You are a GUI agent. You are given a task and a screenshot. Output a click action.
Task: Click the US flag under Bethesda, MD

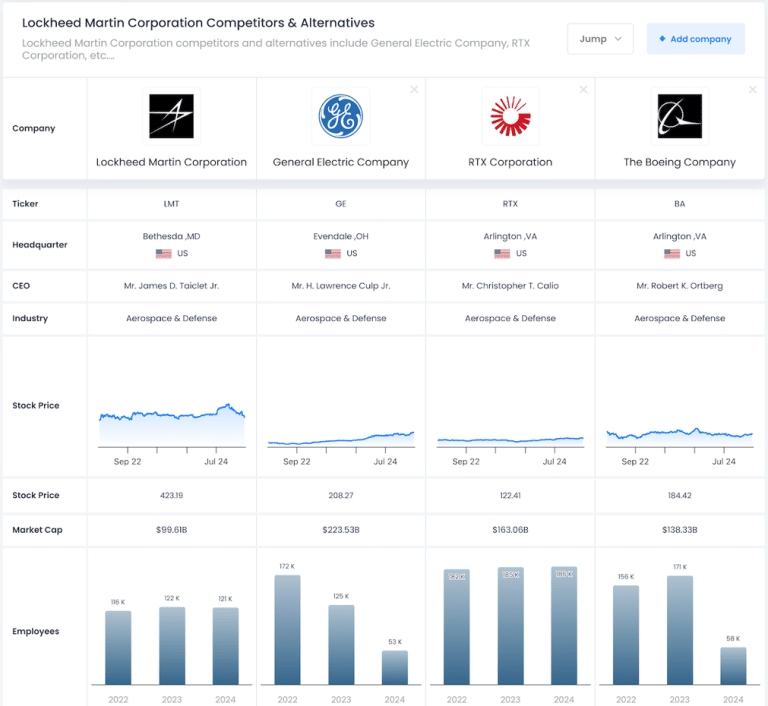[x=164, y=254]
